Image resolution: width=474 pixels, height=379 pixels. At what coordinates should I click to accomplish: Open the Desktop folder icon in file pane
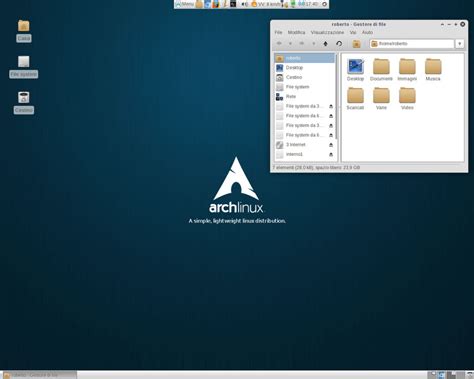tap(355, 70)
